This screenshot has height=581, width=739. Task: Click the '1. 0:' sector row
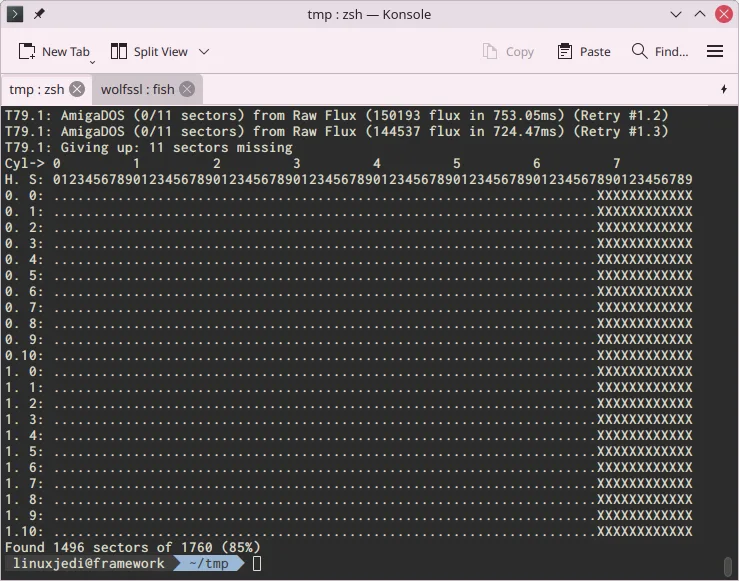348,371
